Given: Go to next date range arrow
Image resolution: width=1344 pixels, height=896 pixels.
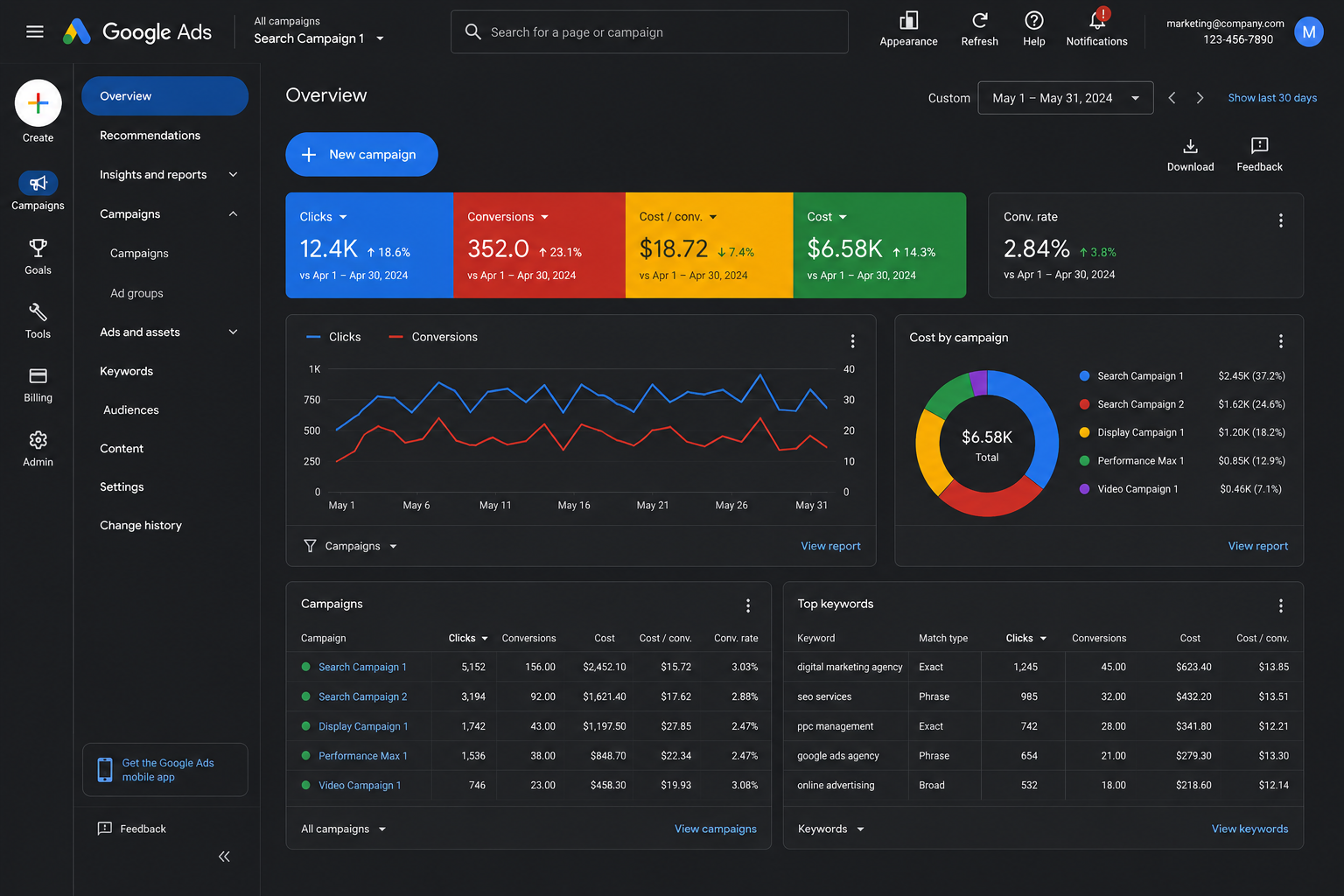Looking at the screenshot, I should click(1200, 98).
